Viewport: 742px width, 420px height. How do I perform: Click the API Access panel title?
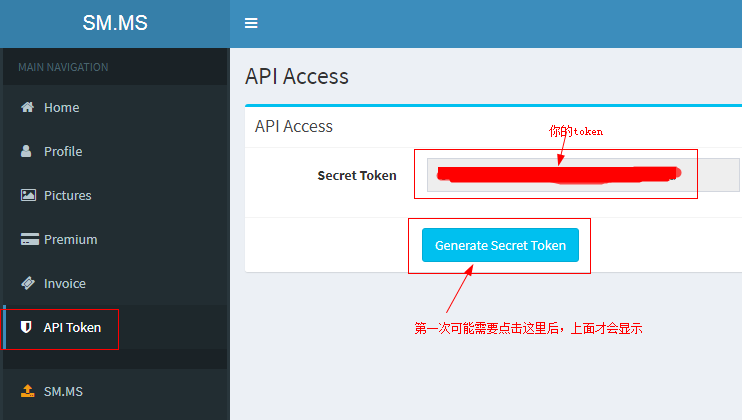tap(294, 126)
